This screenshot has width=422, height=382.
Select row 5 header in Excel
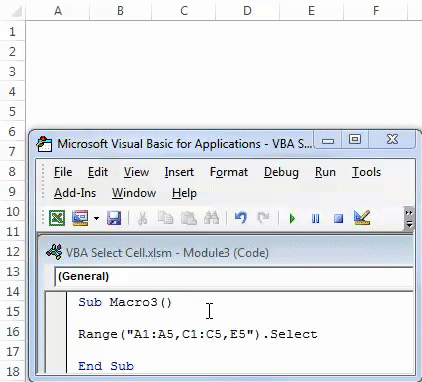click(x=12, y=112)
